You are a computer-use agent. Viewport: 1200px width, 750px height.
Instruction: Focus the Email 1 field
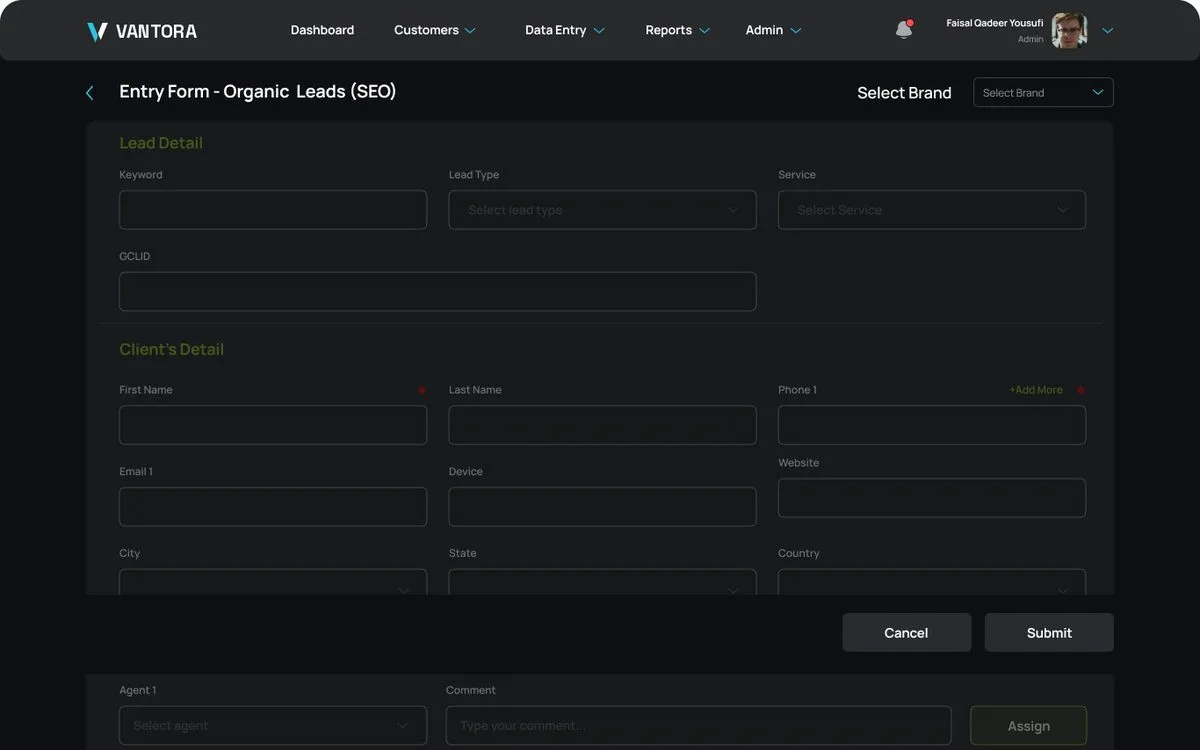coord(273,507)
